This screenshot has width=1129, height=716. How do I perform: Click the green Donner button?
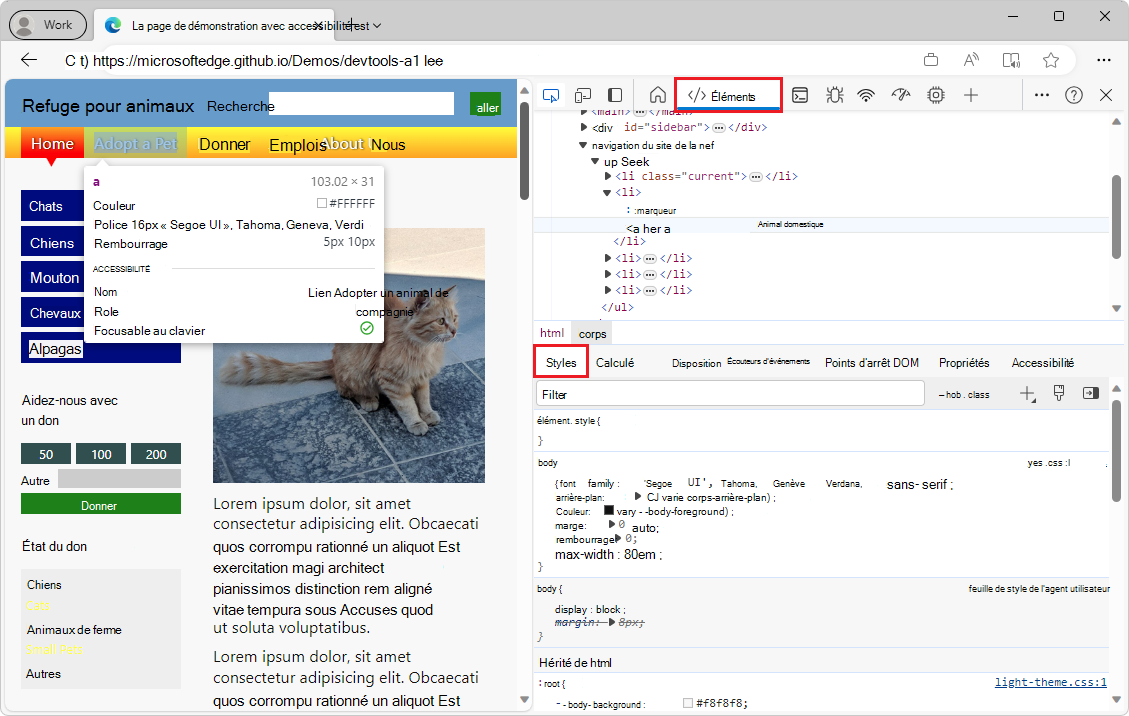[x=101, y=504]
